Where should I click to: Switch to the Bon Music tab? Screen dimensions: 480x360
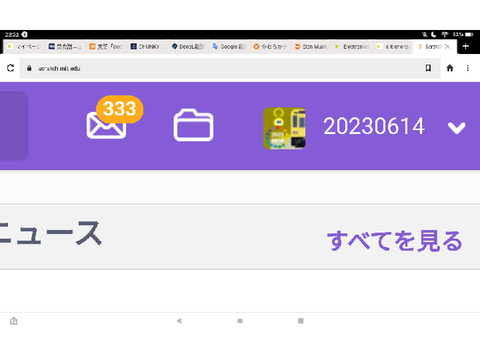tap(311, 46)
